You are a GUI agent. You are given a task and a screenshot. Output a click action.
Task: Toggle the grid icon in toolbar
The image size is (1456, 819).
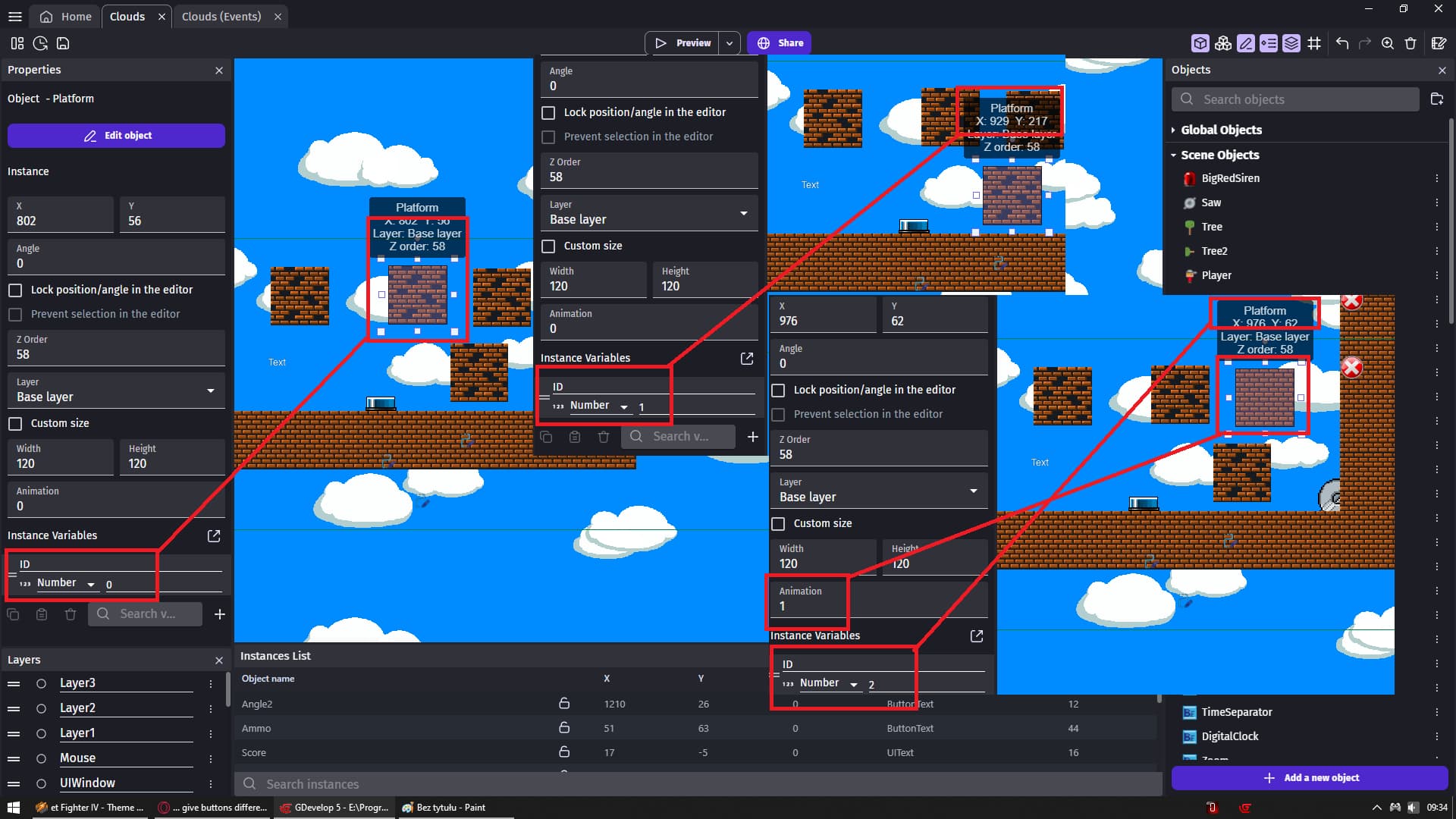[1313, 43]
